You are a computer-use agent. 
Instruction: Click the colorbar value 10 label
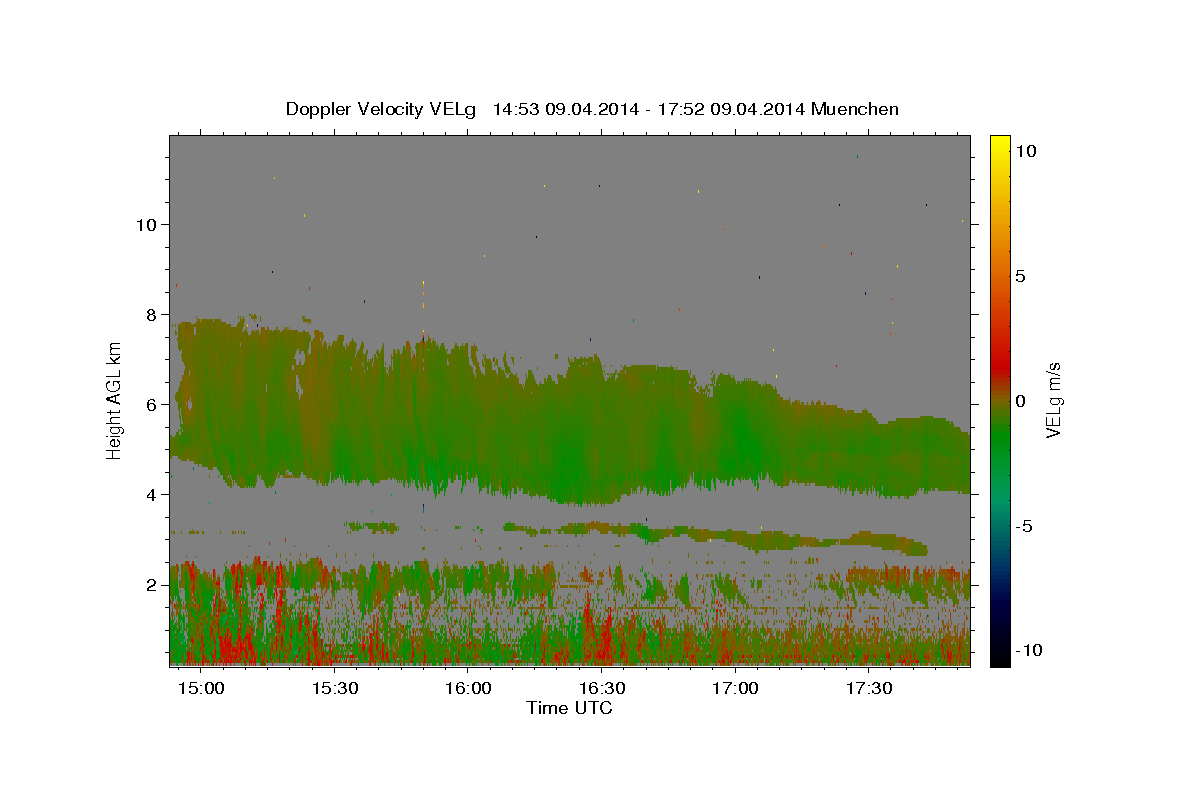[1025, 150]
